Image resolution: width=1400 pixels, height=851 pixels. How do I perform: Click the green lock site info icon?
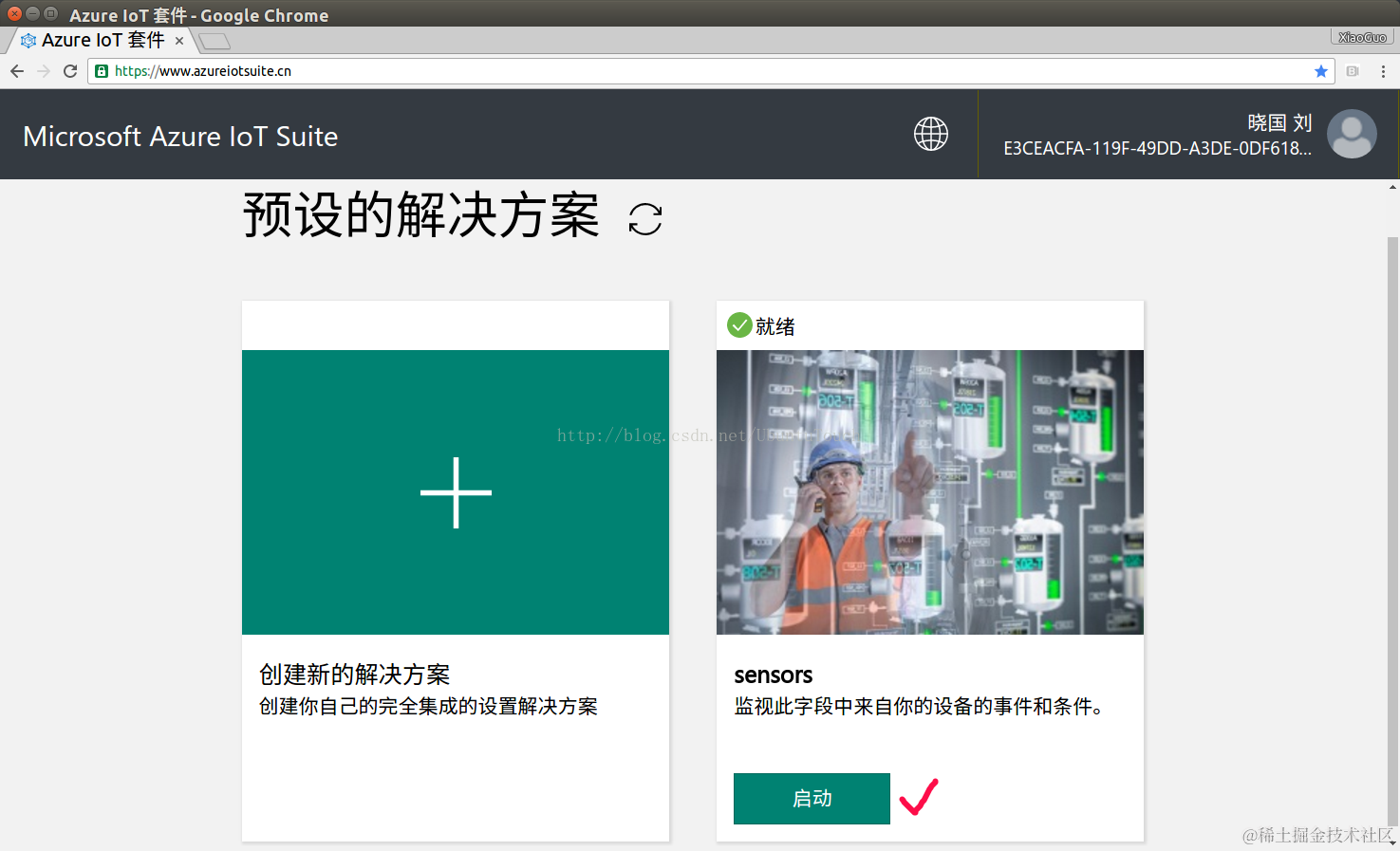click(x=102, y=71)
